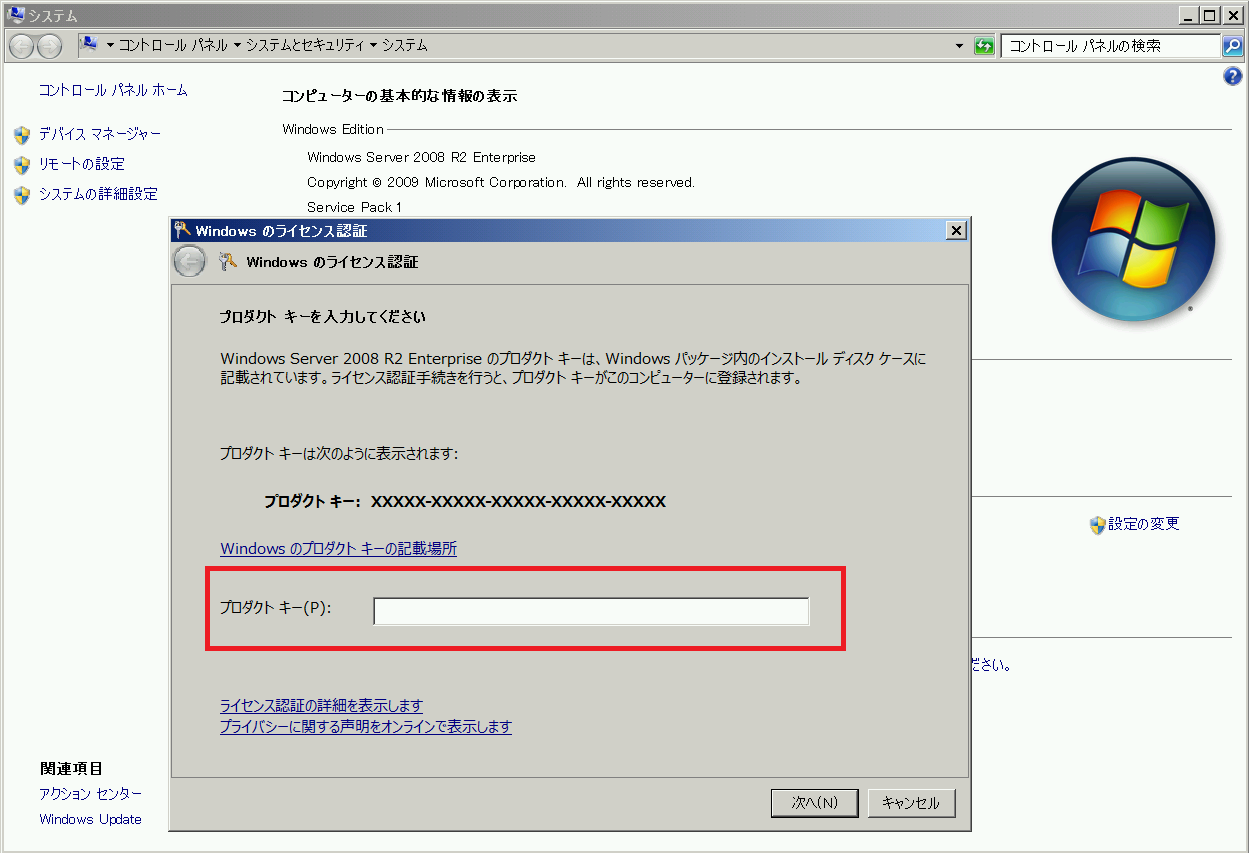Click the key icon in the activation title bar

pyautogui.click(x=182, y=230)
